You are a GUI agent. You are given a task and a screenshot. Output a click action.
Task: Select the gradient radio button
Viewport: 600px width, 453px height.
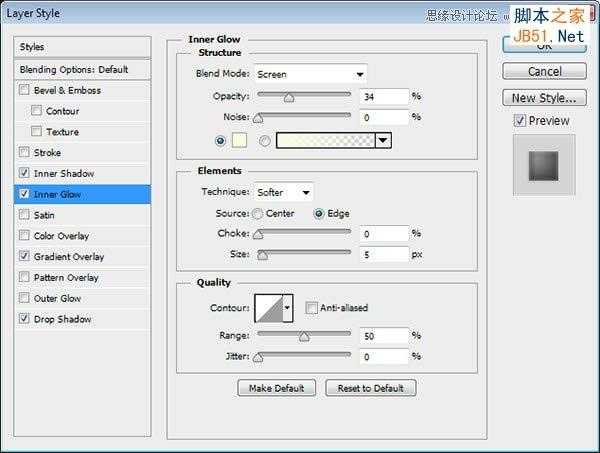(264, 141)
